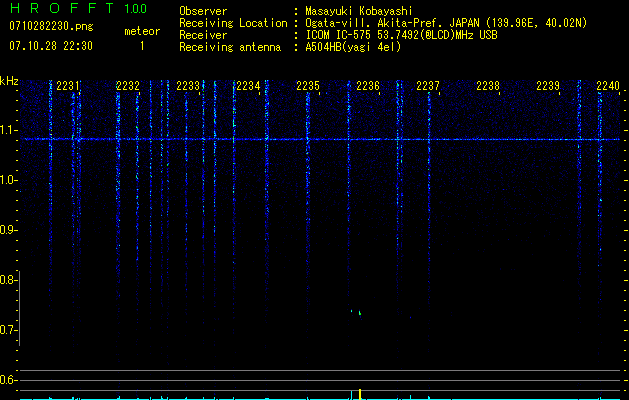This screenshot has width=629, height=400.
Task: Click the 2235 time marker
Action: [x=308, y=86]
